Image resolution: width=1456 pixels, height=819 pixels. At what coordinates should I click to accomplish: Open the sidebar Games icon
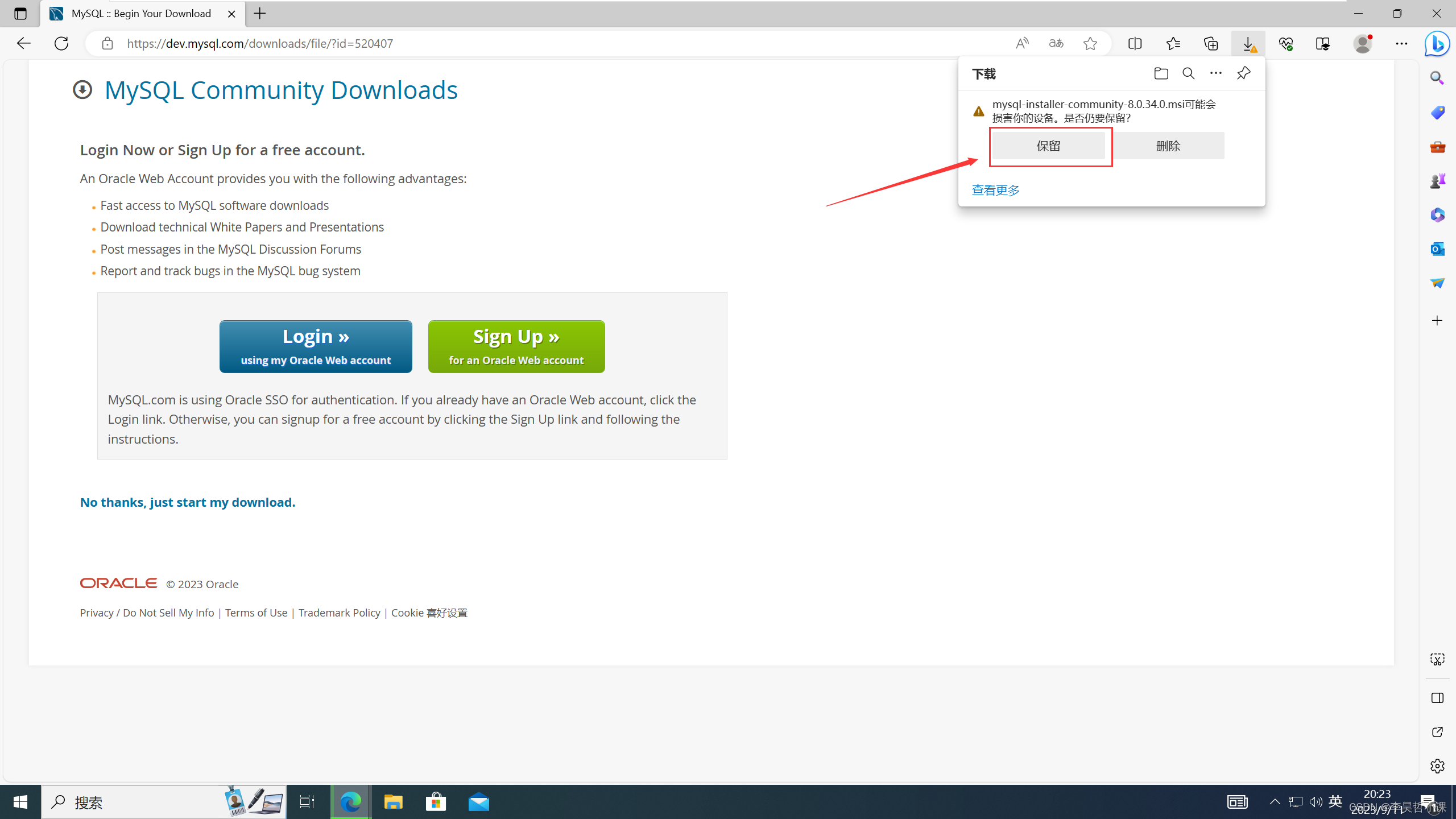click(1437, 181)
